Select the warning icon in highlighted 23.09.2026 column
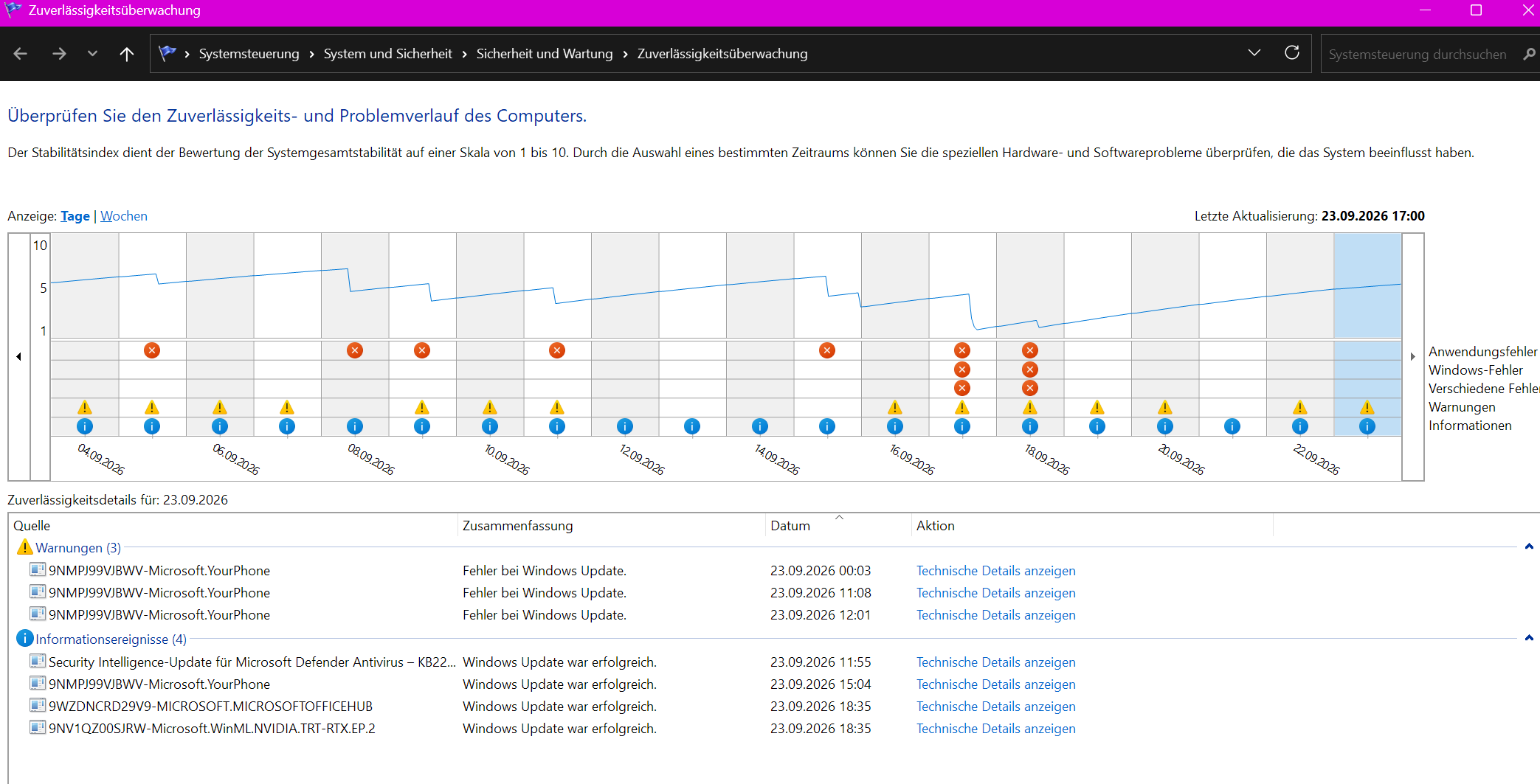The height and width of the screenshot is (784, 1540). click(x=1367, y=407)
